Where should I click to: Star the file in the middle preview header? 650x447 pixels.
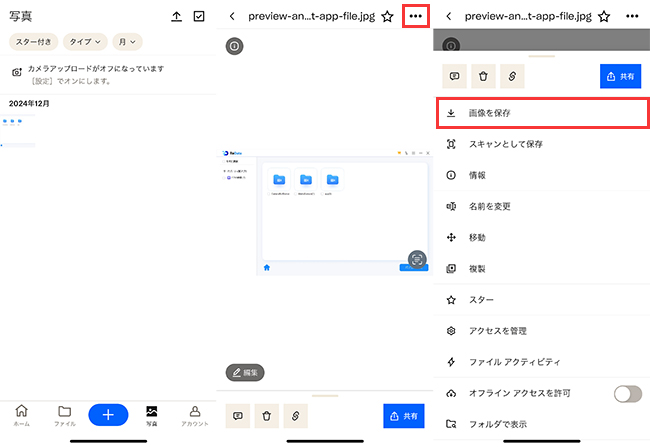387,17
